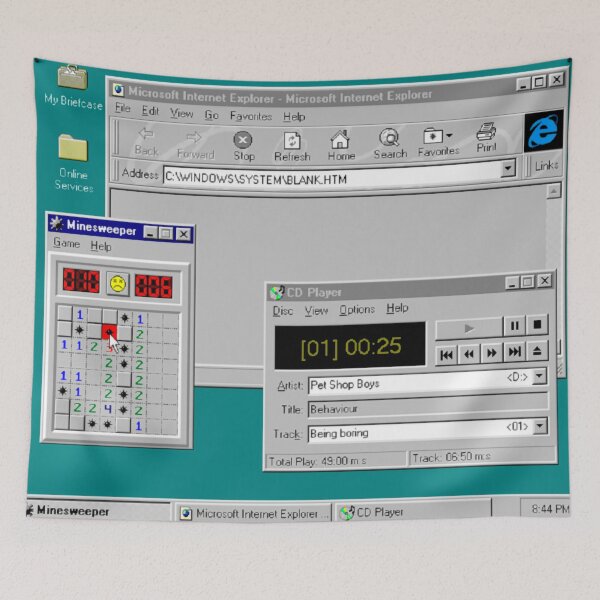Click 'Total Play: 49:00 m:s' status text
The image size is (600, 600).
317,461
